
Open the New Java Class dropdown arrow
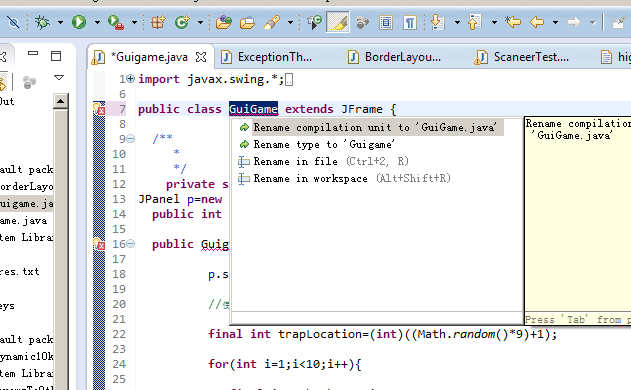point(200,23)
